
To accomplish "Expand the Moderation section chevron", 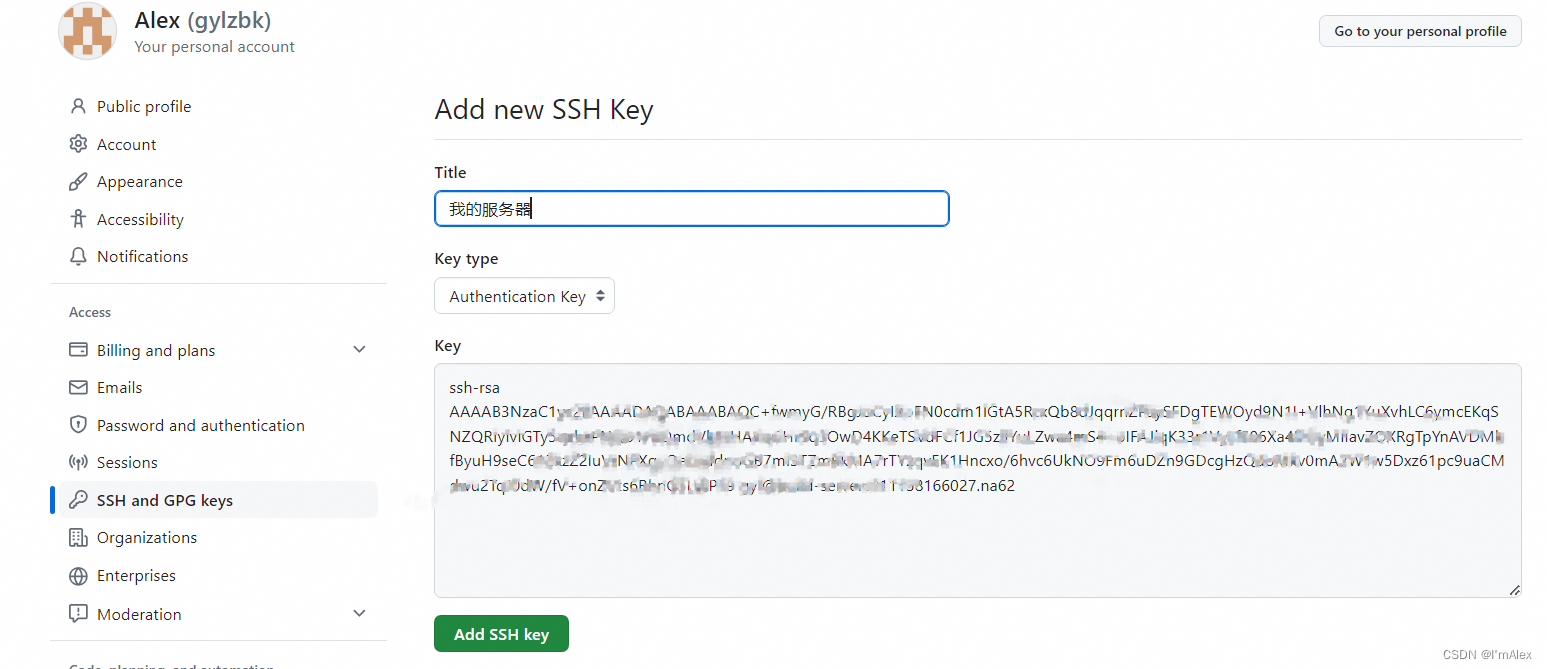I will click(360, 613).
